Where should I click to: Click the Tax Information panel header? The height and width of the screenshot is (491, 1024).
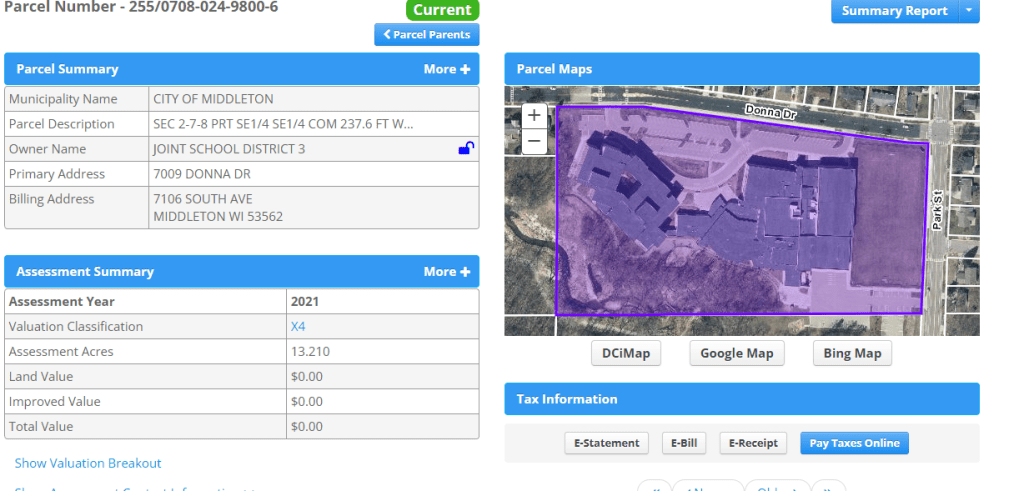click(741, 399)
